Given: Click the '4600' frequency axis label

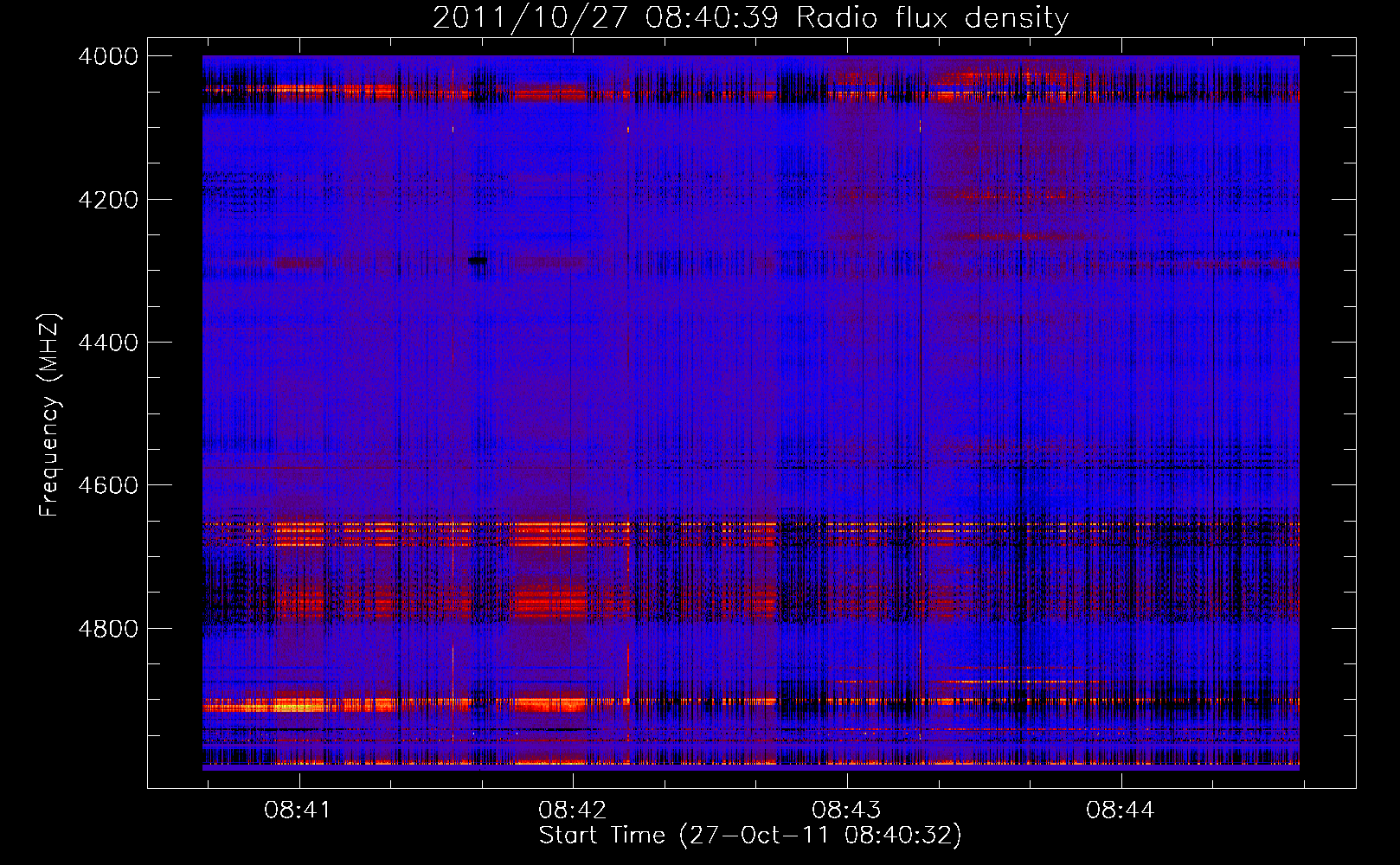Looking at the screenshot, I should [108, 485].
